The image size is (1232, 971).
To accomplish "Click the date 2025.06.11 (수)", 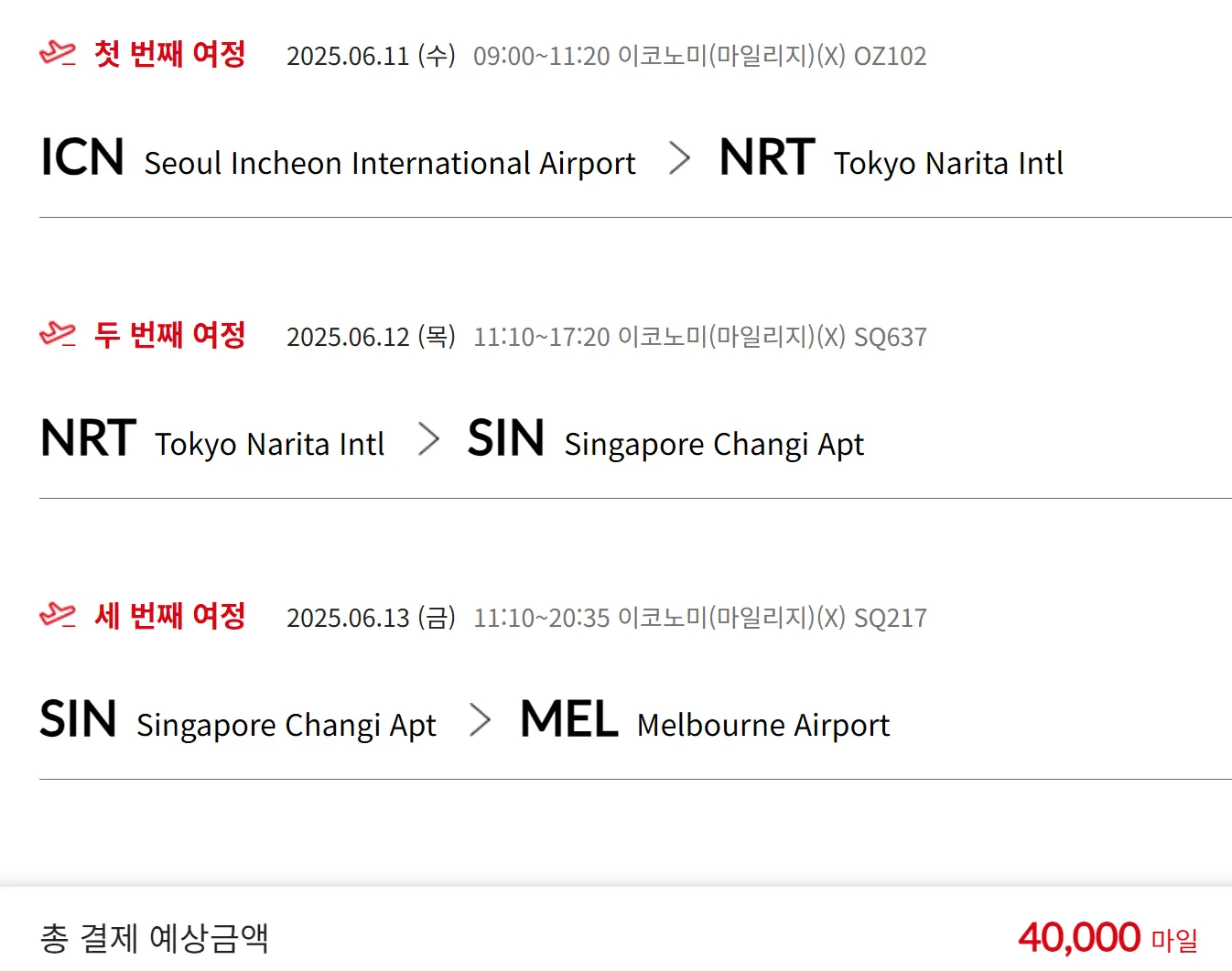I will (371, 56).
